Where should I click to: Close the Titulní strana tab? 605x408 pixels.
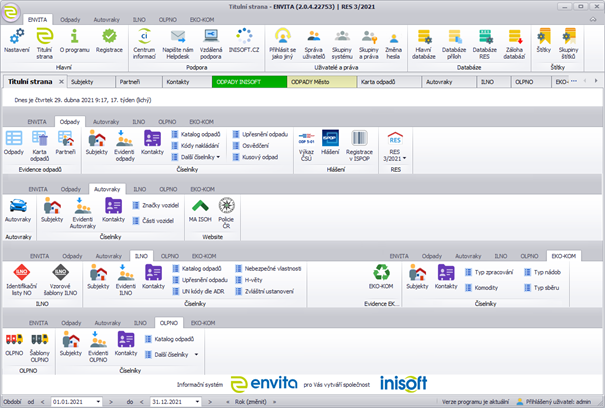(x=61, y=82)
